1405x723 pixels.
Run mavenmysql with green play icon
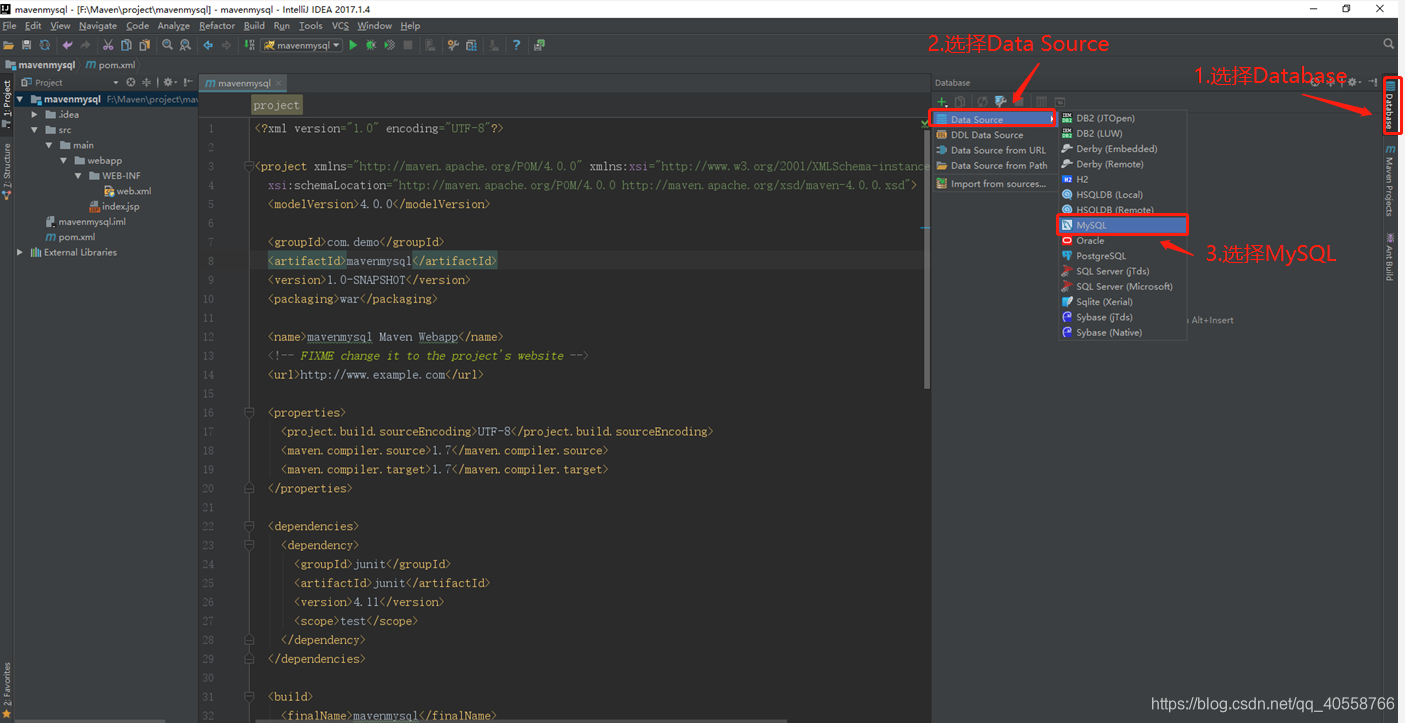coord(353,45)
